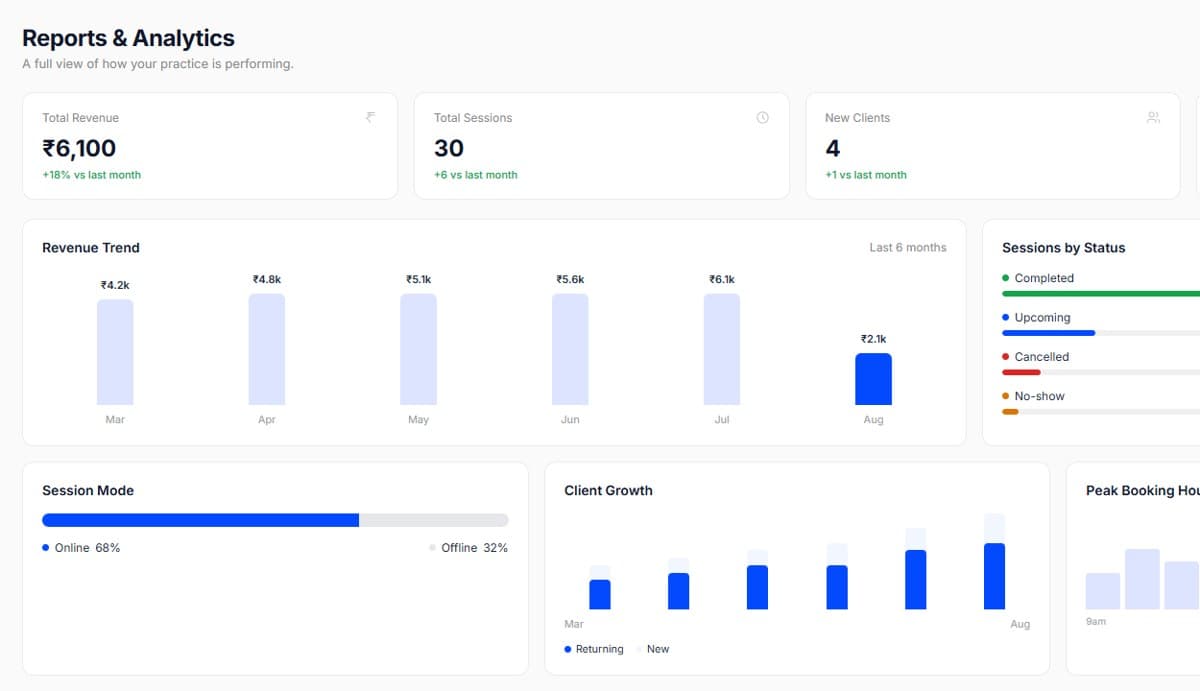Click the Returning legend item
This screenshot has height=691, width=1200.
pyautogui.click(x=594, y=649)
